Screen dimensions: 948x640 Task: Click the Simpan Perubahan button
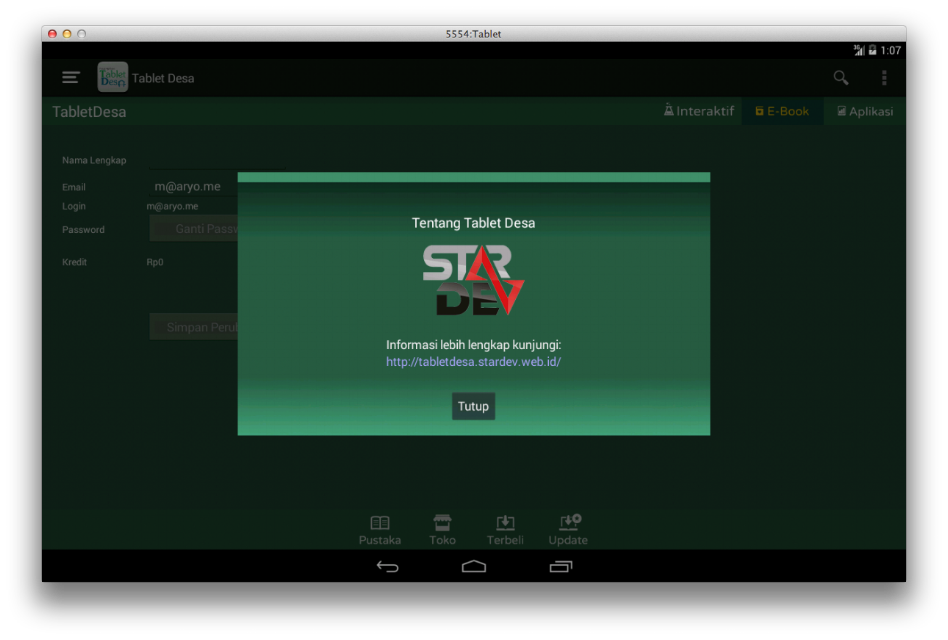(x=193, y=327)
